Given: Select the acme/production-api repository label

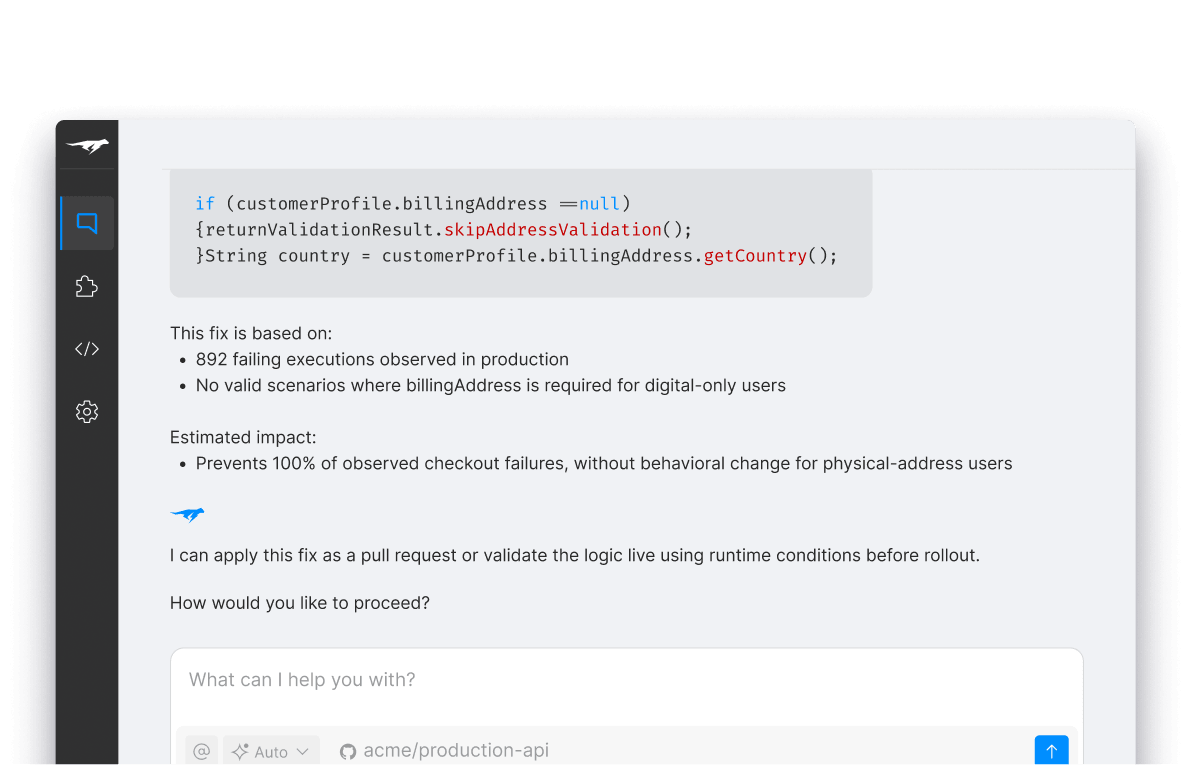Looking at the screenshot, I should [455, 751].
